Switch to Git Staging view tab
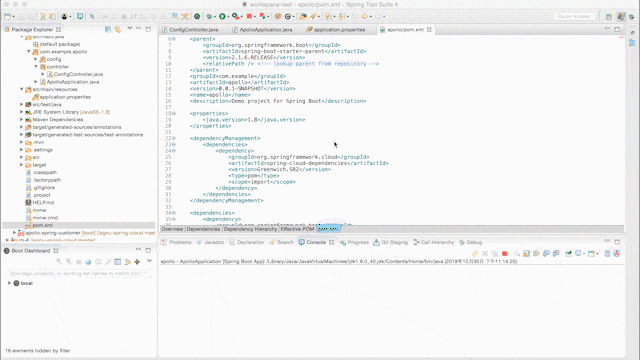The height and width of the screenshot is (360, 640). point(390,242)
